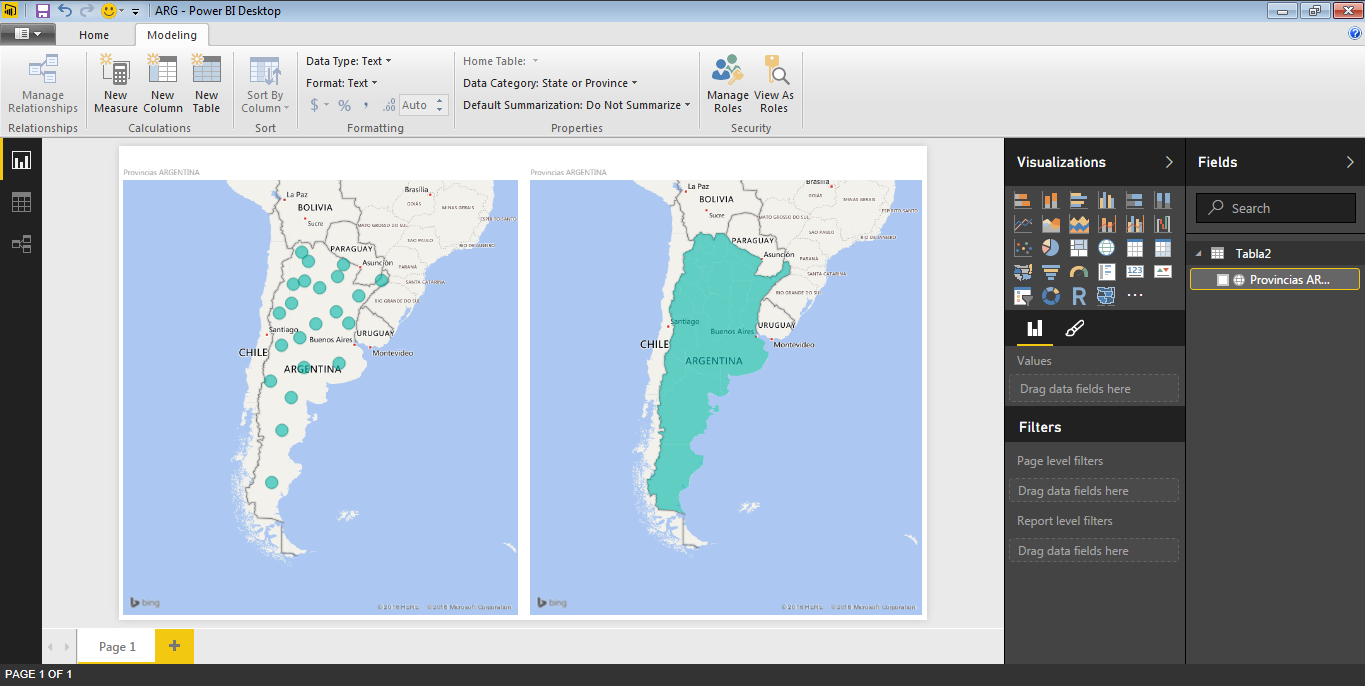Switch to Relationships view in left sidebar
Screen dimensions: 1365x686
pyautogui.click(x=21, y=243)
